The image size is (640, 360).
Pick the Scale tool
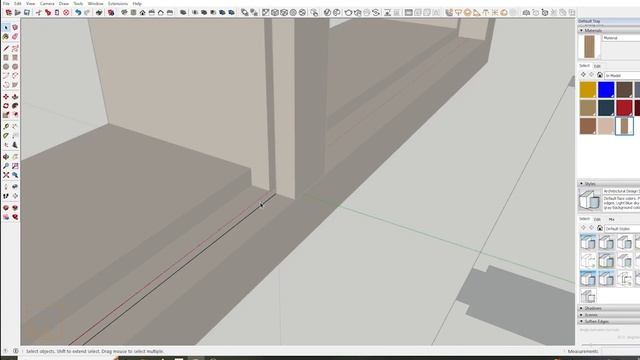(6, 115)
